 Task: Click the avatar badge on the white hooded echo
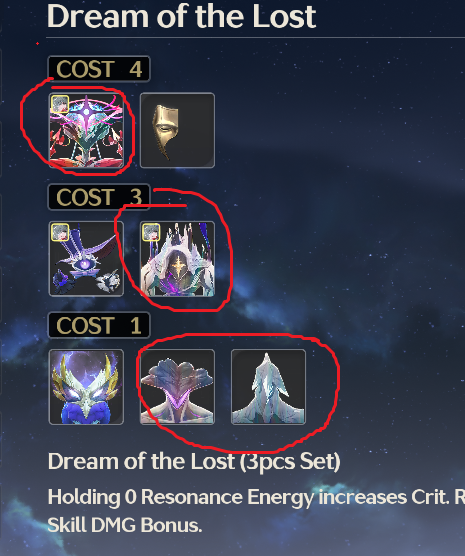[x=151, y=232]
